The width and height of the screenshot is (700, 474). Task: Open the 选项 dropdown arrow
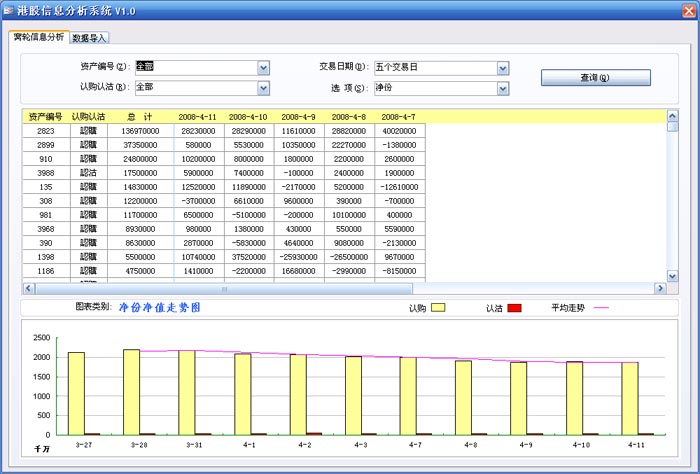point(503,88)
